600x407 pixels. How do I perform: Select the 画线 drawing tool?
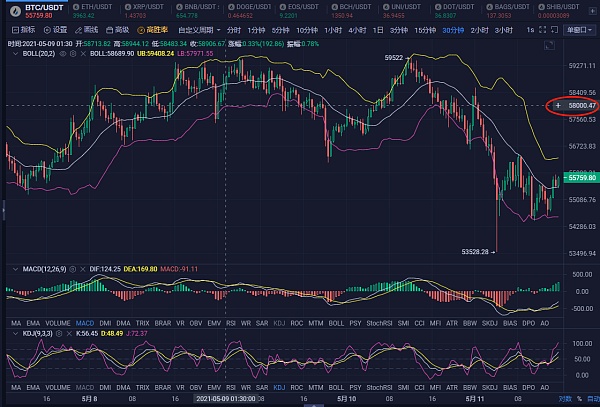(x=86, y=30)
